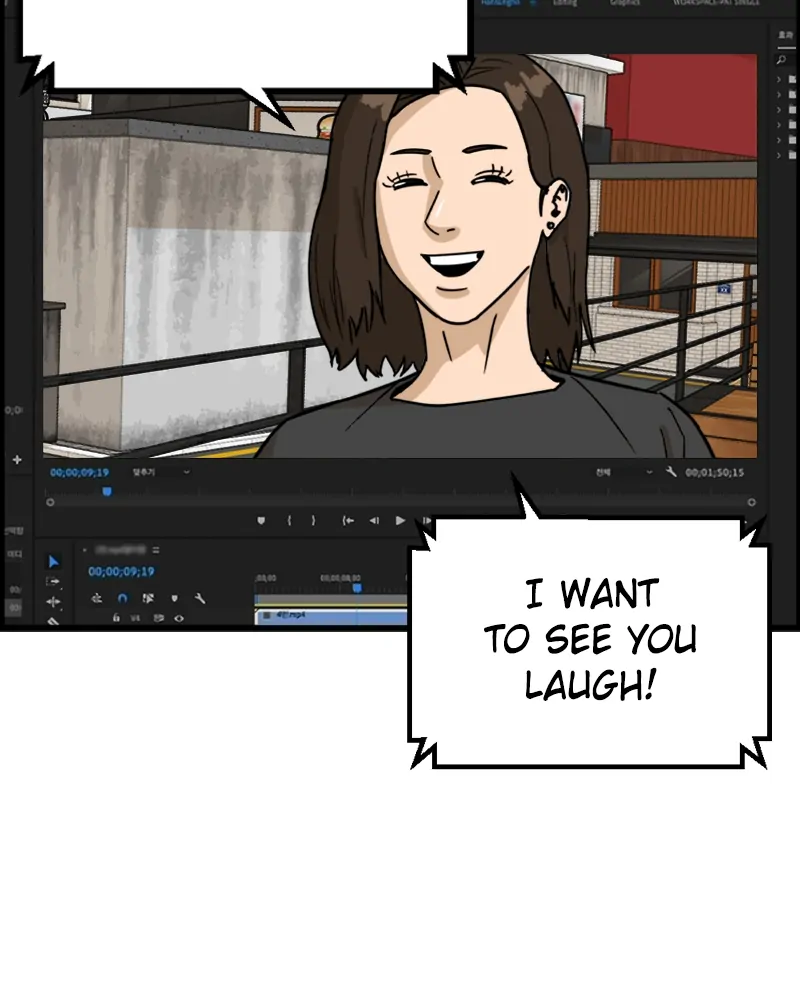The height and width of the screenshot is (1000, 800).
Task: Toggle video track lock icon
Action: (116, 618)
